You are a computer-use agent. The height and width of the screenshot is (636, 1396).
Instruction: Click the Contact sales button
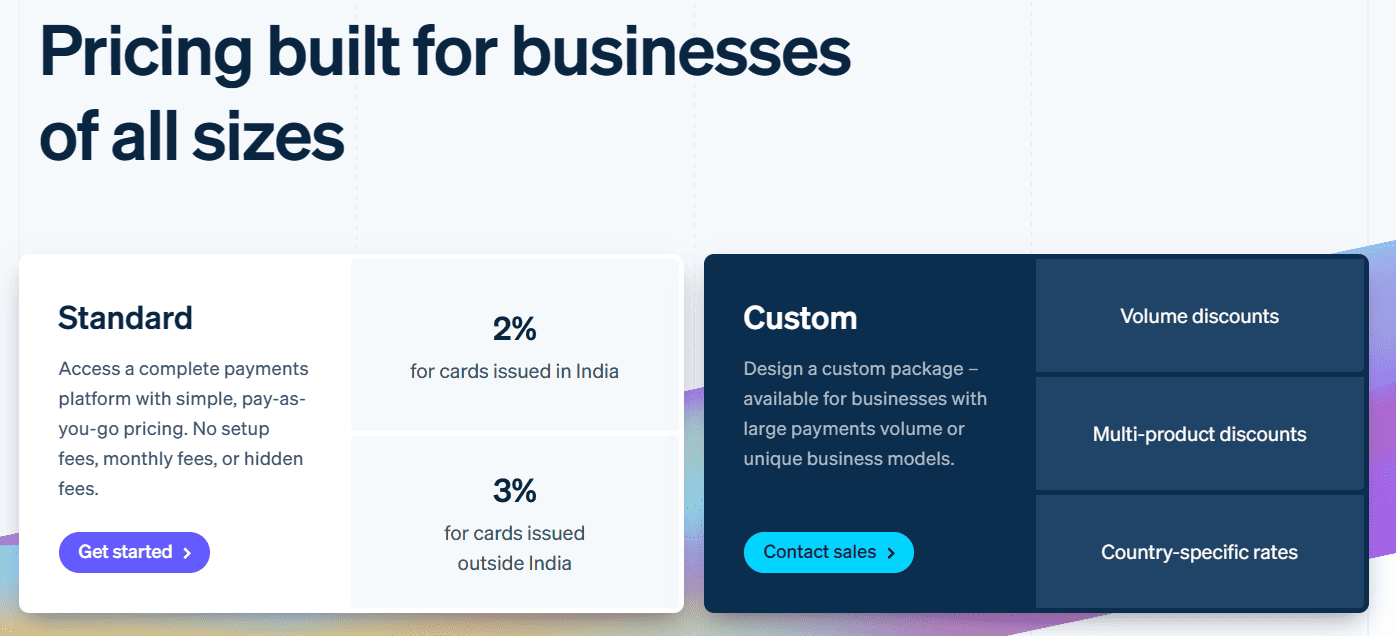tap(828, 552)
